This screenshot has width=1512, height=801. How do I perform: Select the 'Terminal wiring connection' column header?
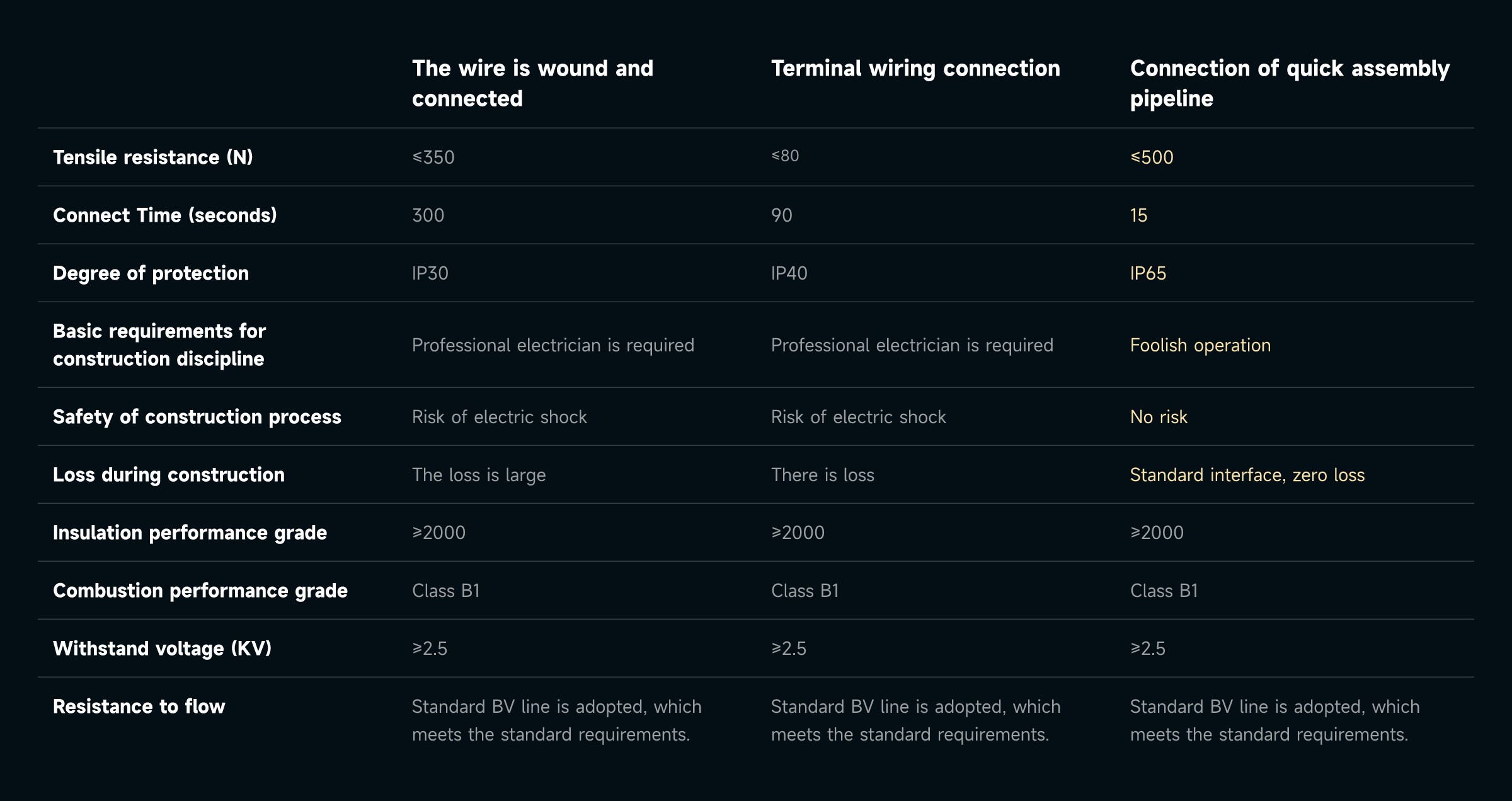[x=915, y=68]
